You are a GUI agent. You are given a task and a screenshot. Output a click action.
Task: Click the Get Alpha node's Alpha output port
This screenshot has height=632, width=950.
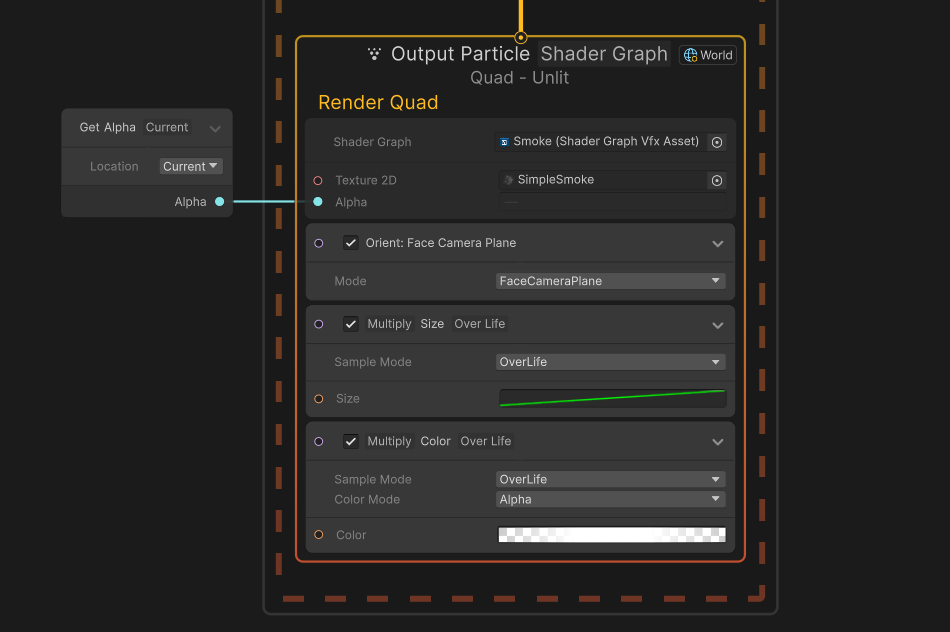tap(219, 202)
